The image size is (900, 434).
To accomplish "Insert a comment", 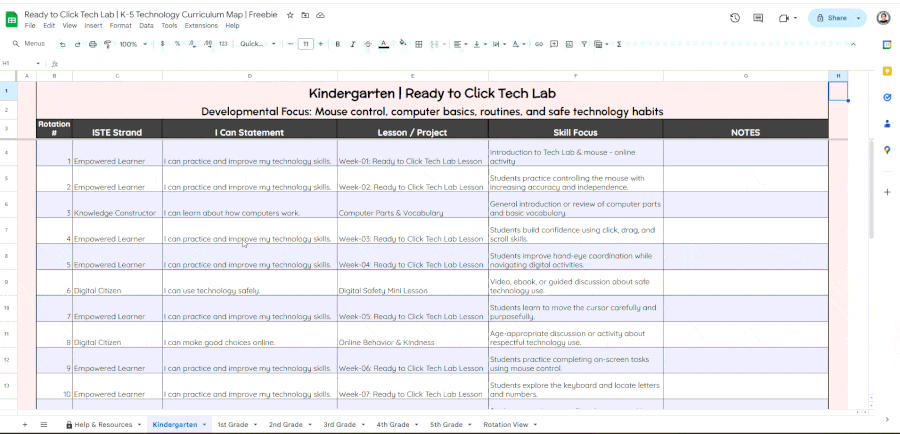I will pyautogui.click(x=554, y=44).
